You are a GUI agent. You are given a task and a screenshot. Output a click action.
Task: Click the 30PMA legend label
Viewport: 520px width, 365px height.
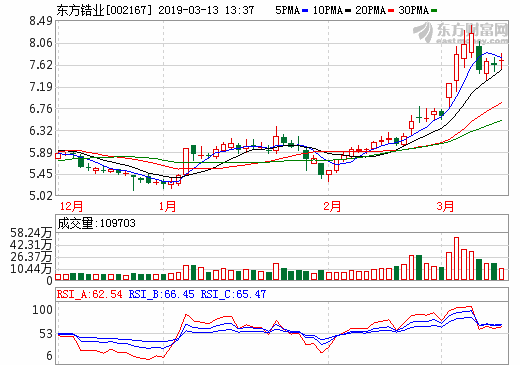(x=413, y=10)
